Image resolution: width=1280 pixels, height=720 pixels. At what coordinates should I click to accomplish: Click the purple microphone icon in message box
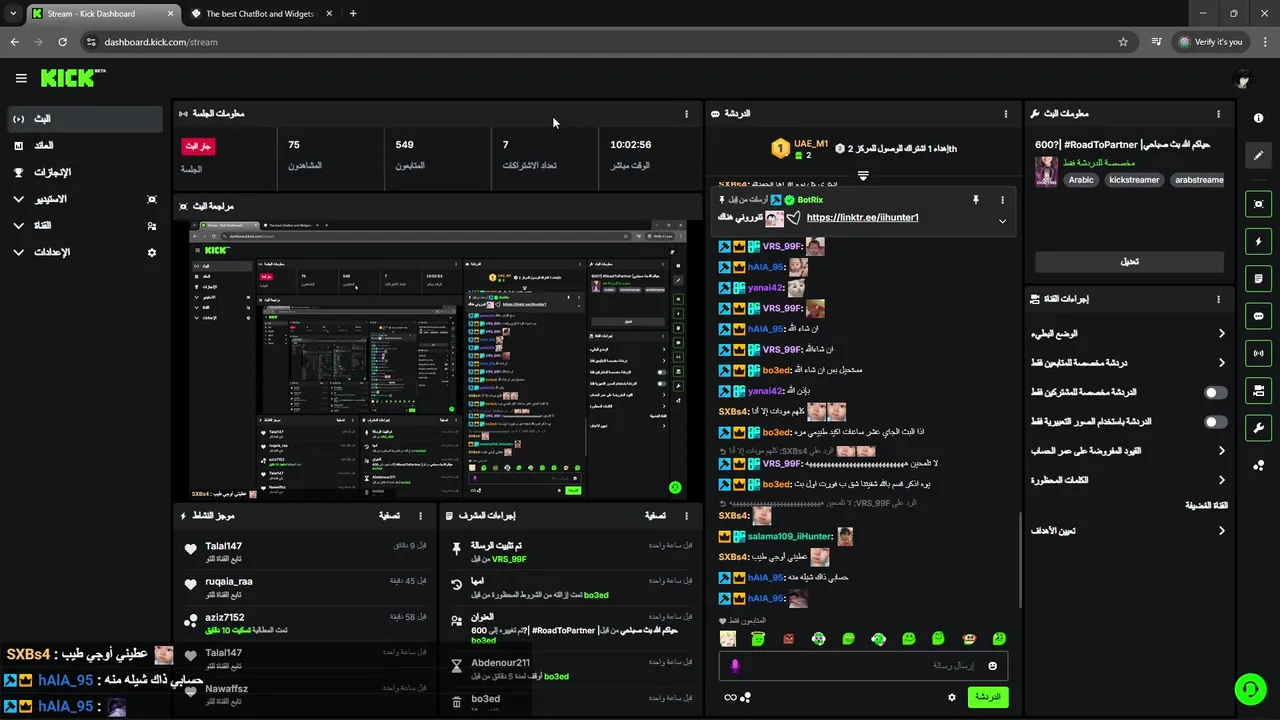(x=735, y=666)
